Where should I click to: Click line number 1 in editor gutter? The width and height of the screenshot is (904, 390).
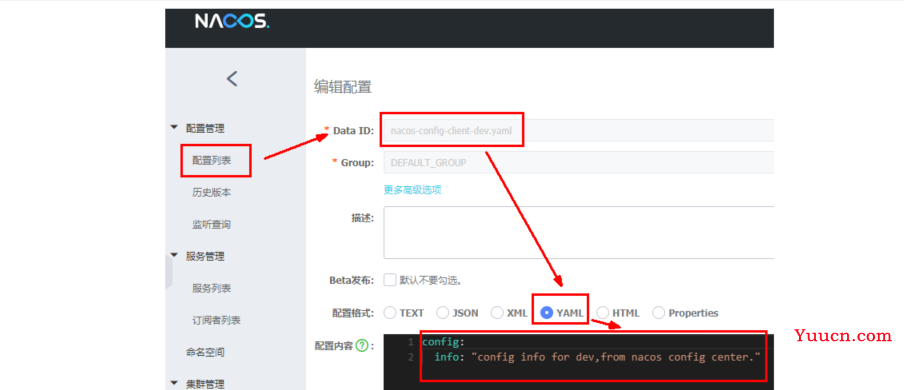pyautogui.click(x=410, y=342)
